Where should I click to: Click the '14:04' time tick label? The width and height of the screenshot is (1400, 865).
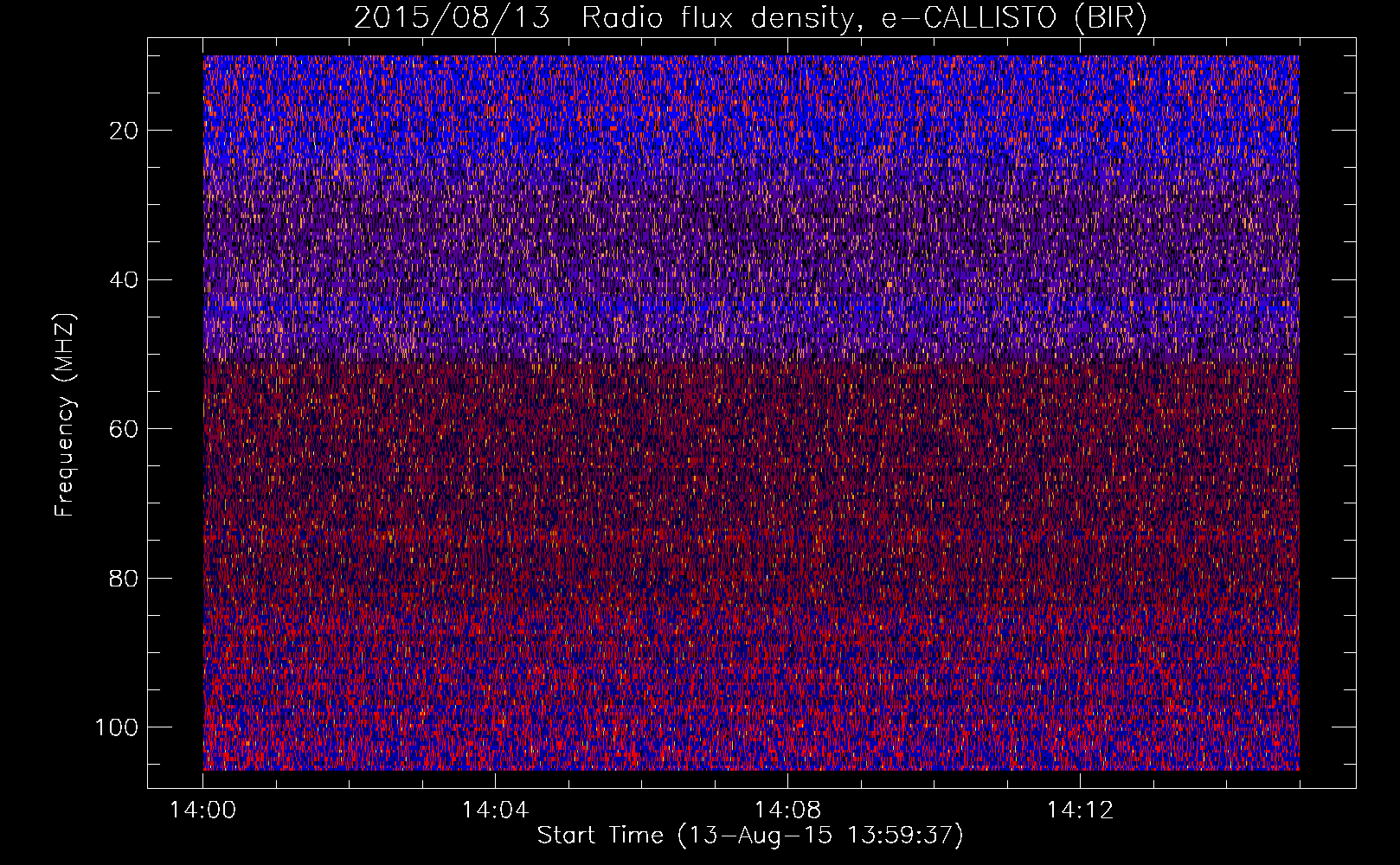coord(495,811)
